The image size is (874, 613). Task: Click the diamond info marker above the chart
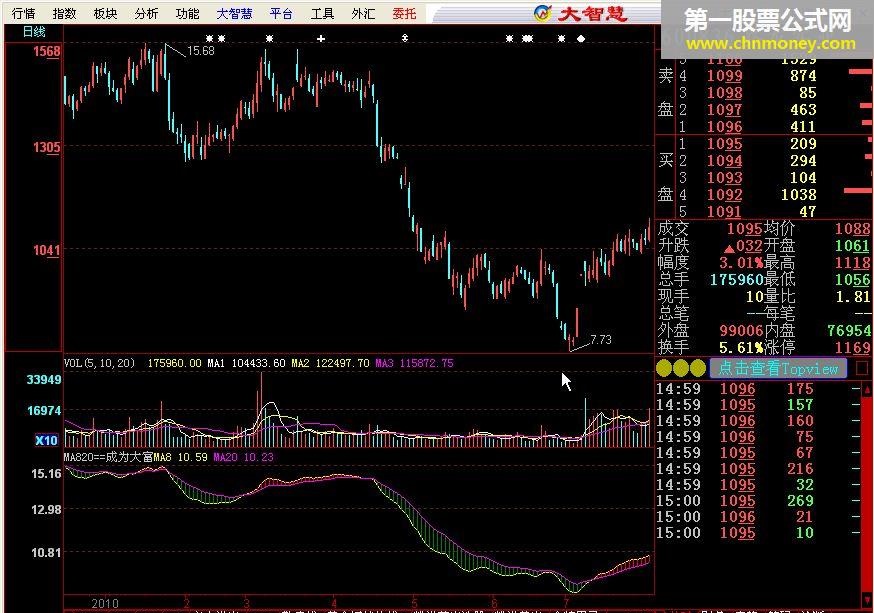[x=581, y=38]
